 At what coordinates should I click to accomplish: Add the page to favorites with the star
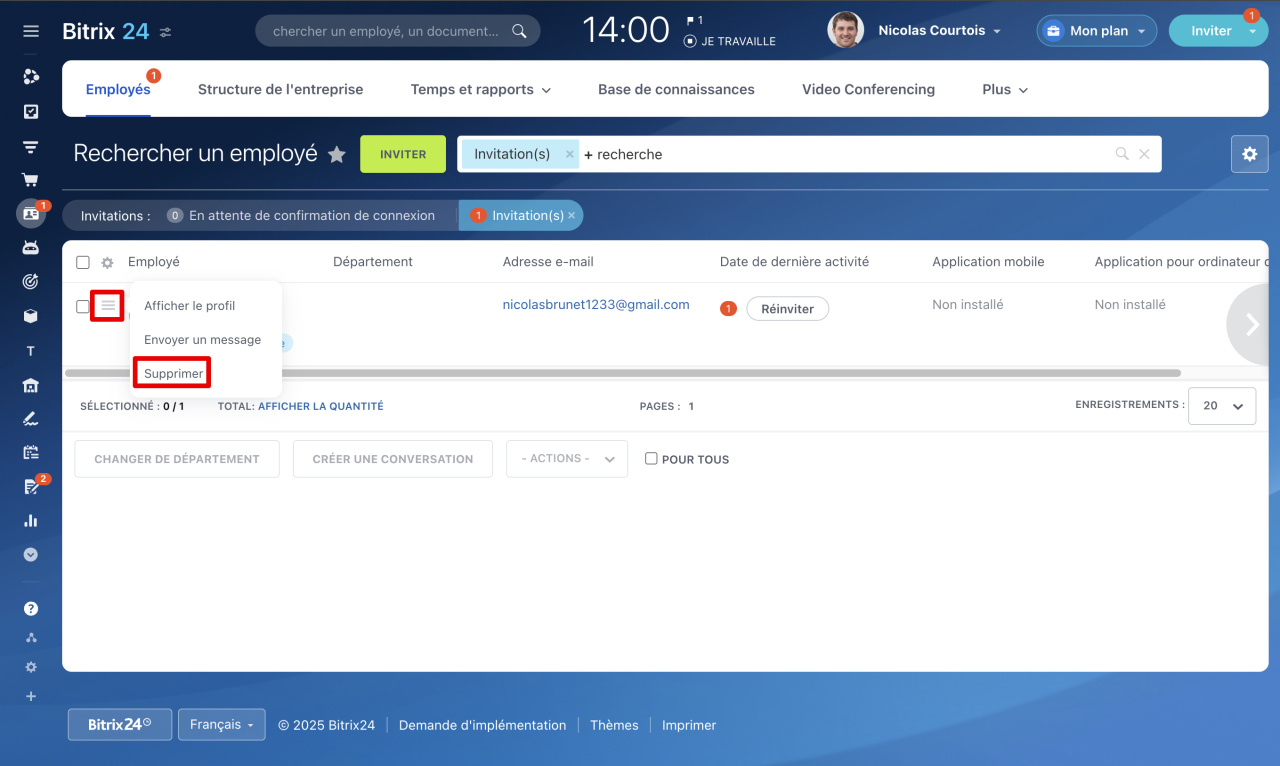pos(337,154)
